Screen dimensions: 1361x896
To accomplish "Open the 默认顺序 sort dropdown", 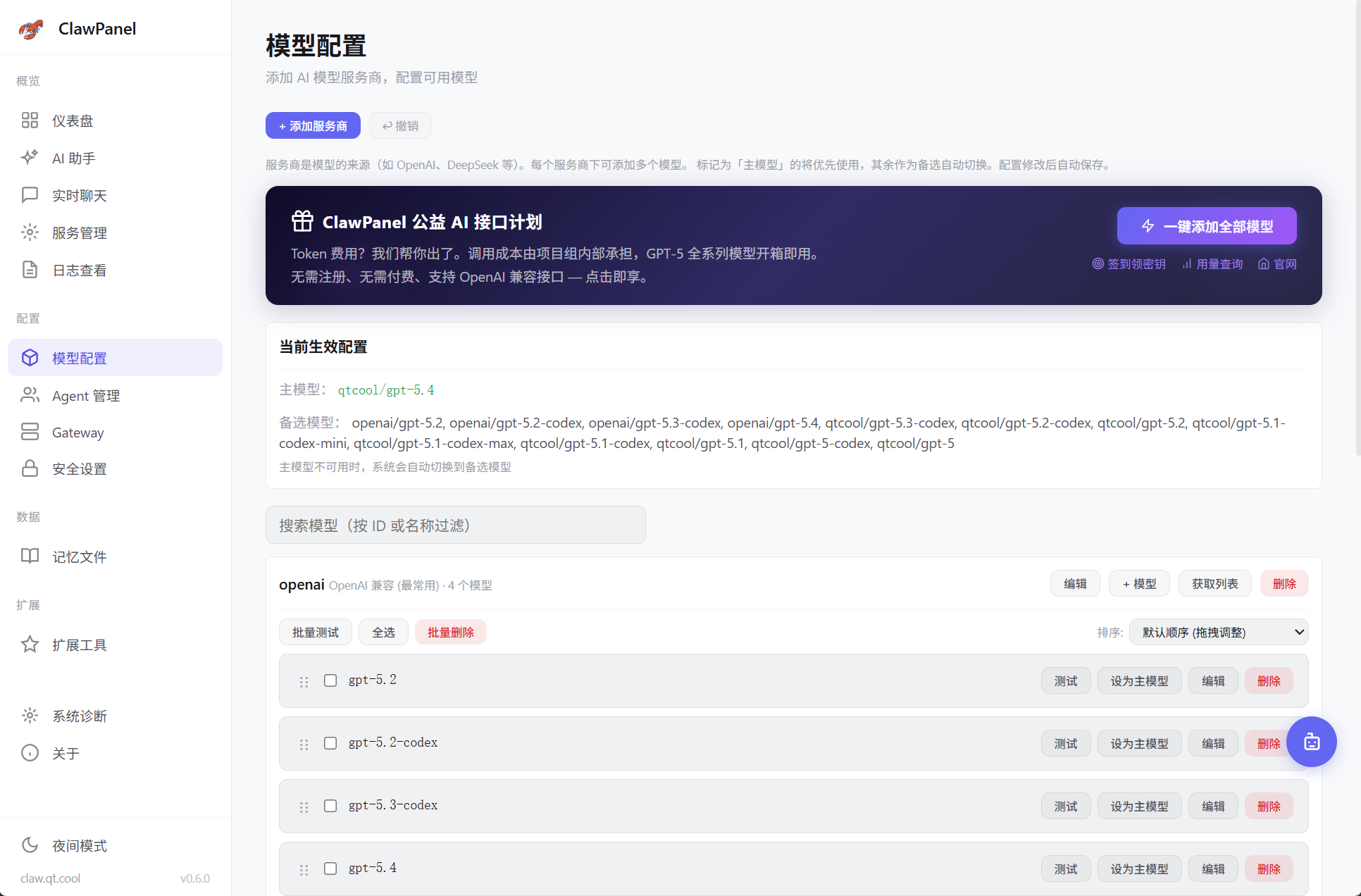I will coord(1218,632).
